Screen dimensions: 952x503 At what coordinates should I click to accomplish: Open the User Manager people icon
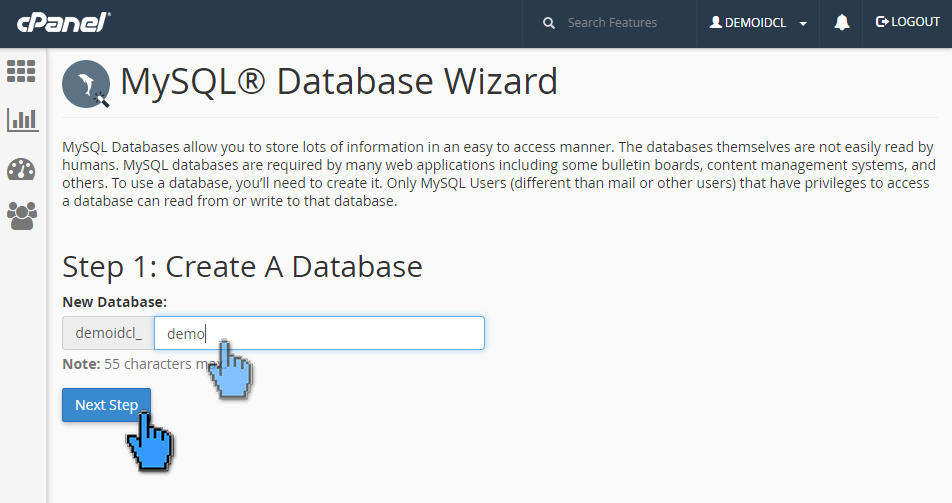22,216
